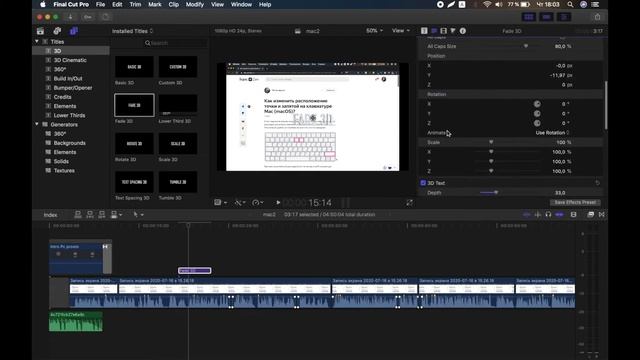Open Transitions browser icon

point(602,214)
